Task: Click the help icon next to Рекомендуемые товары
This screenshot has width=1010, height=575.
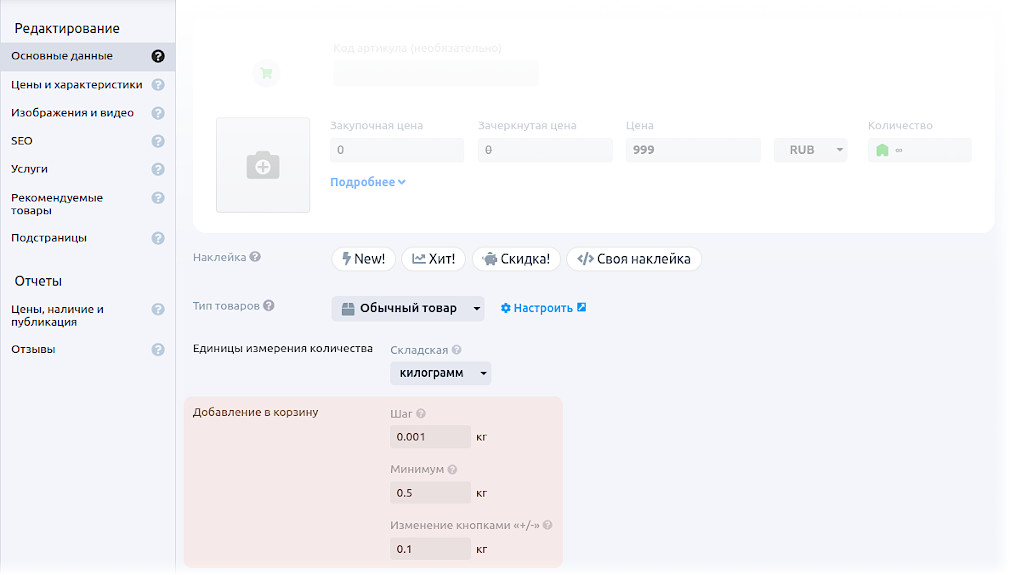Action: click(158, 198)
